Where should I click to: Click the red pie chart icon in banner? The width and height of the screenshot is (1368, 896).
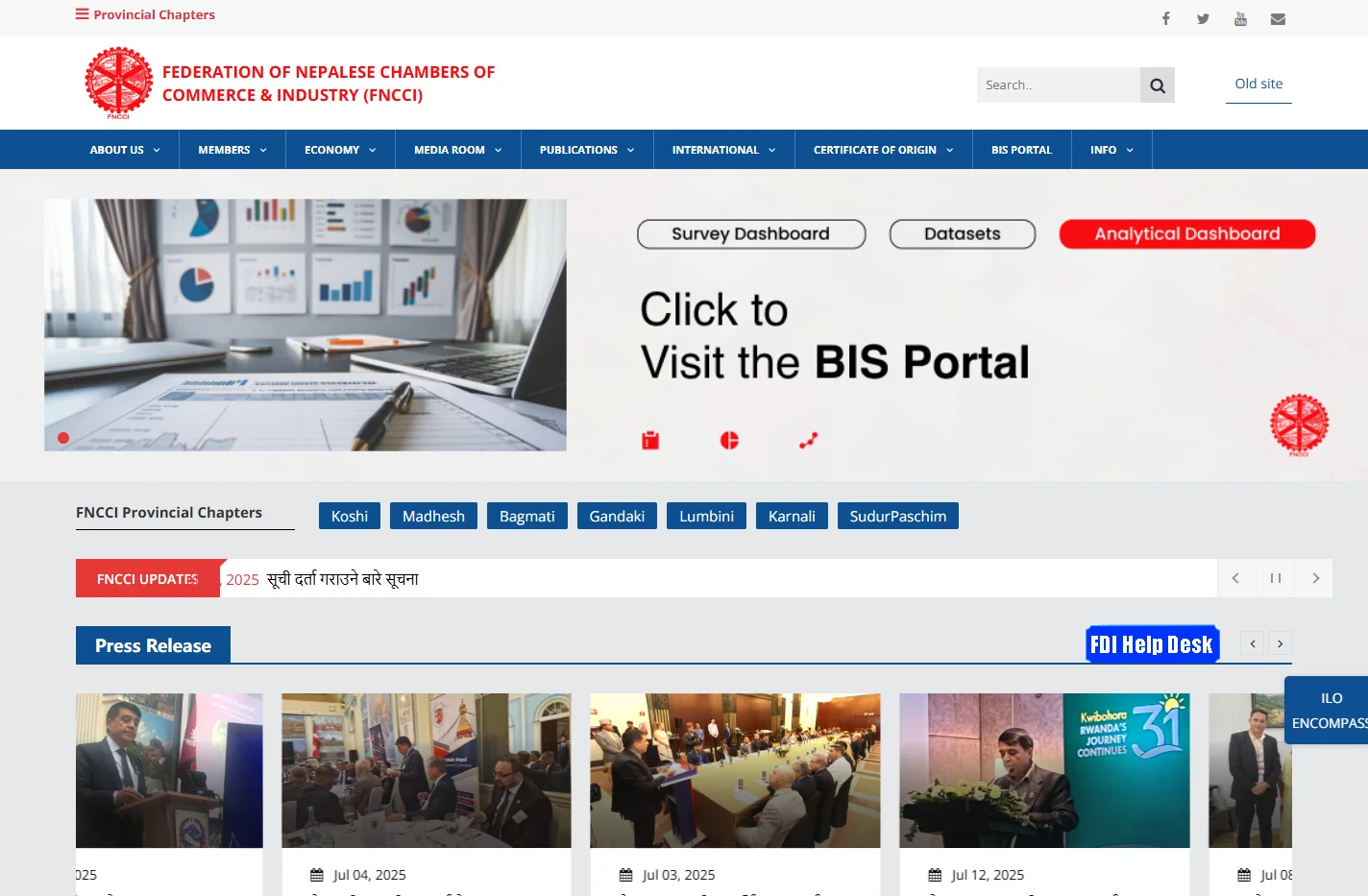[x=729, y=440]
